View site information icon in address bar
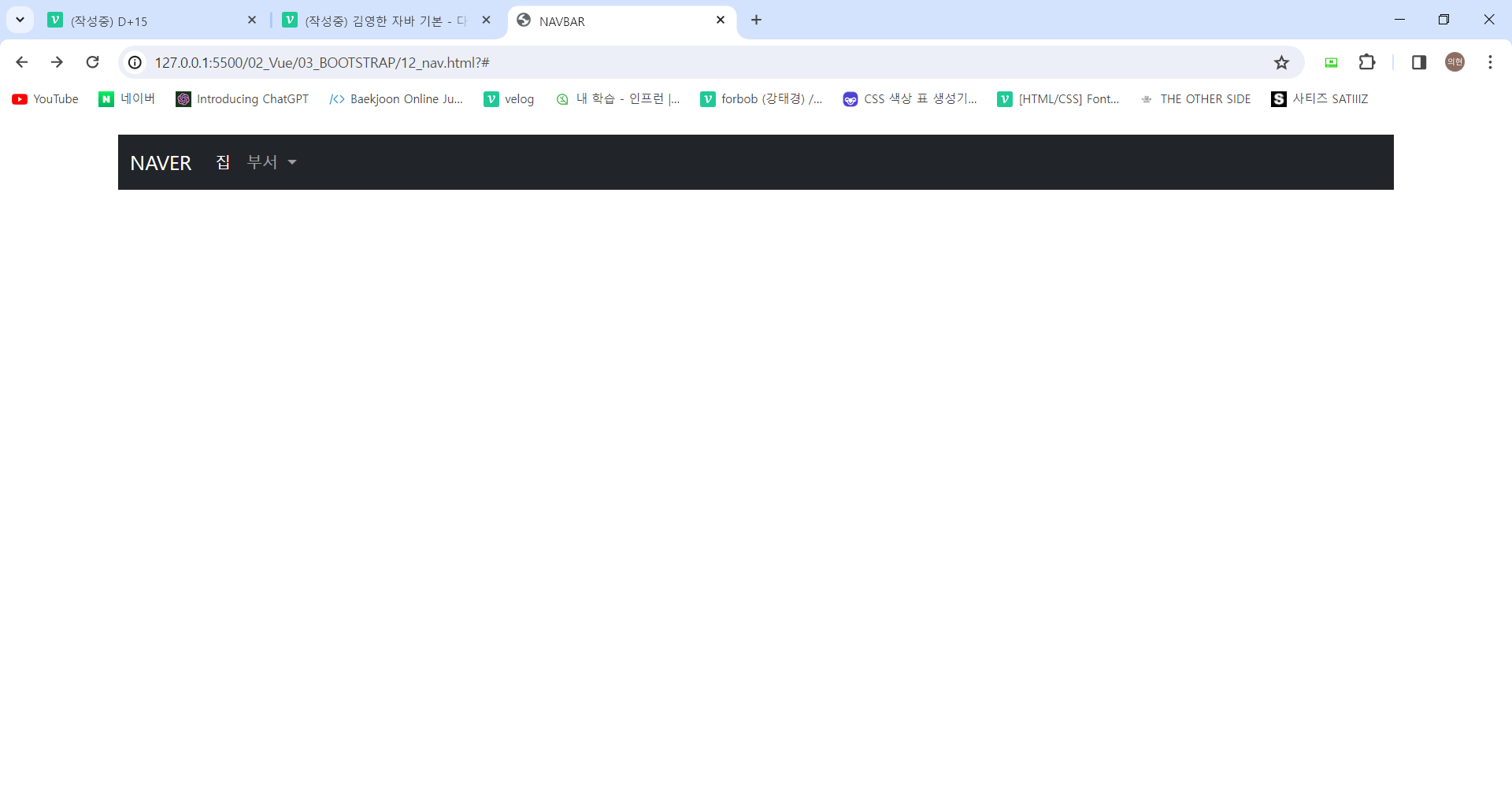This screenshot has height=811, width=1512. pyautogui.click(x=135, y=62)
